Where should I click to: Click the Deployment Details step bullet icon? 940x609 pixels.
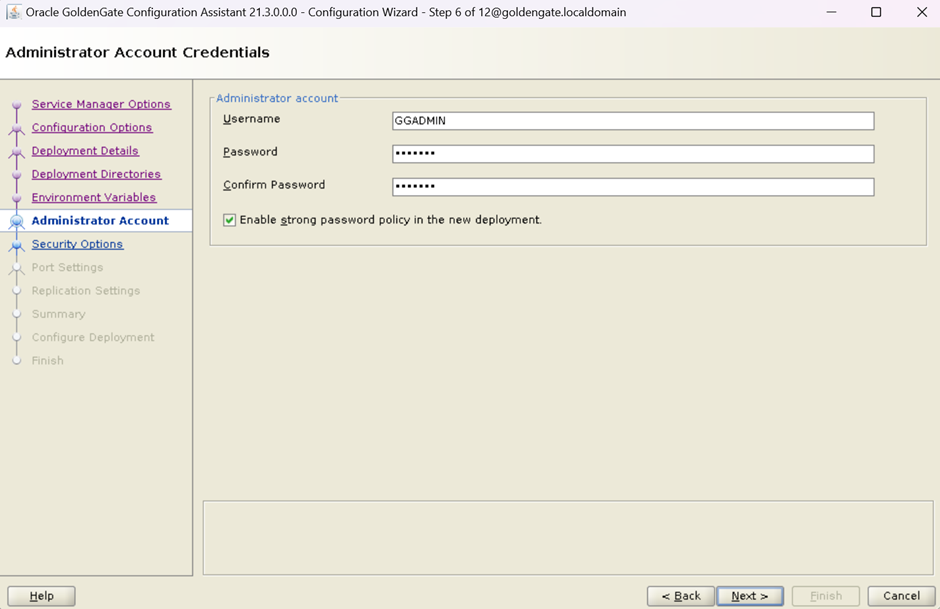click(x=16, y=152)
